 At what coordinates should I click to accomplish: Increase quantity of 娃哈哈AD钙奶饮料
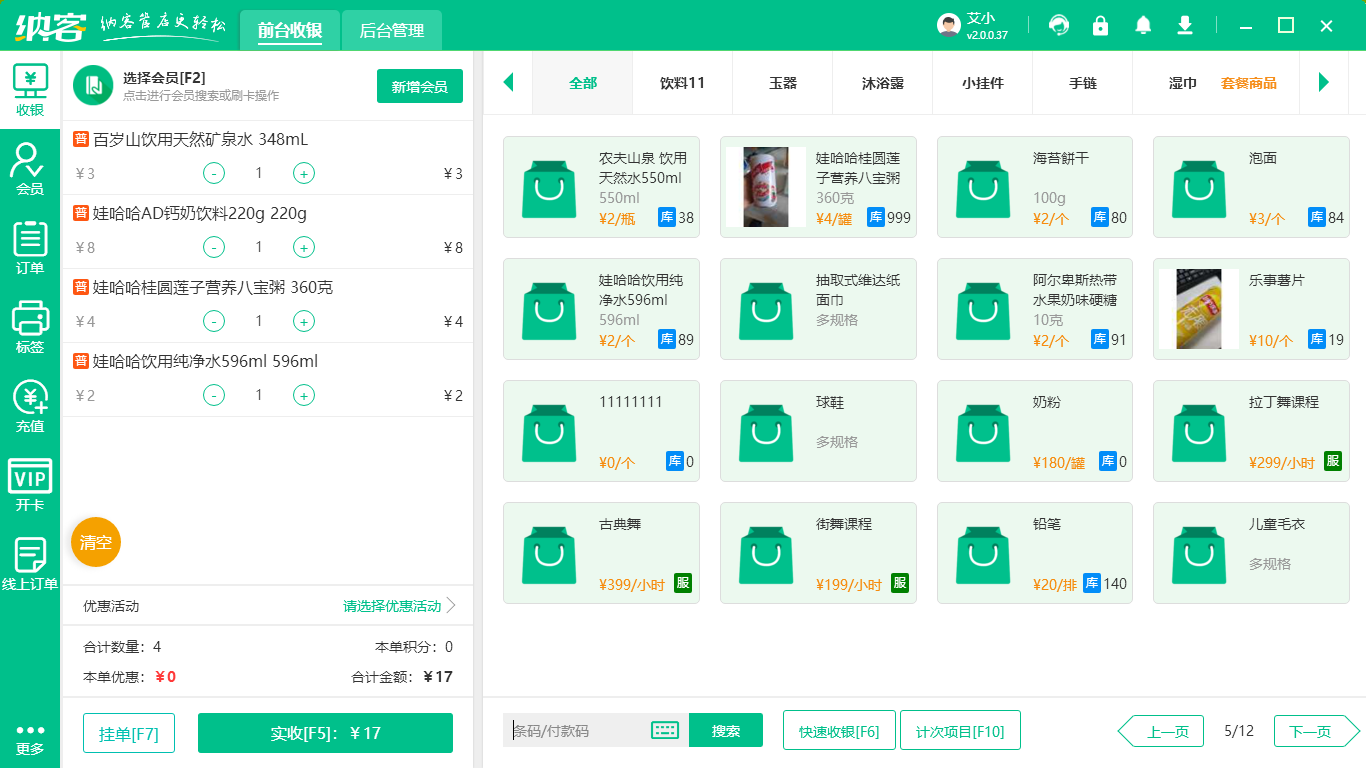click(x=304, y=247)
